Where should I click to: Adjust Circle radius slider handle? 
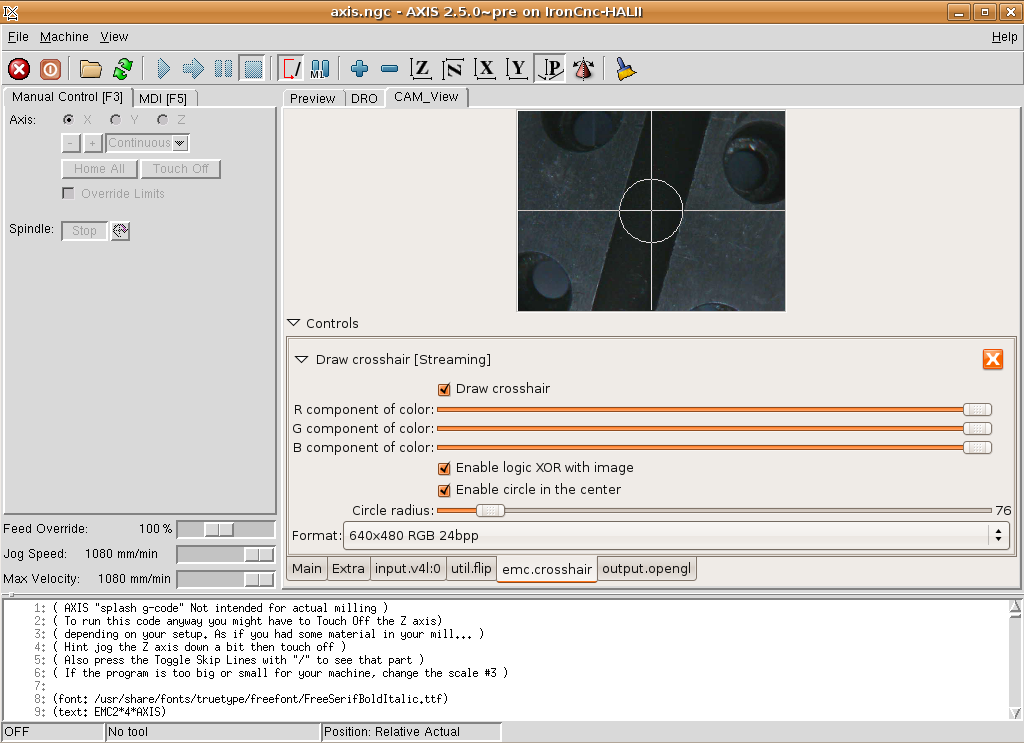pos(490,511)
